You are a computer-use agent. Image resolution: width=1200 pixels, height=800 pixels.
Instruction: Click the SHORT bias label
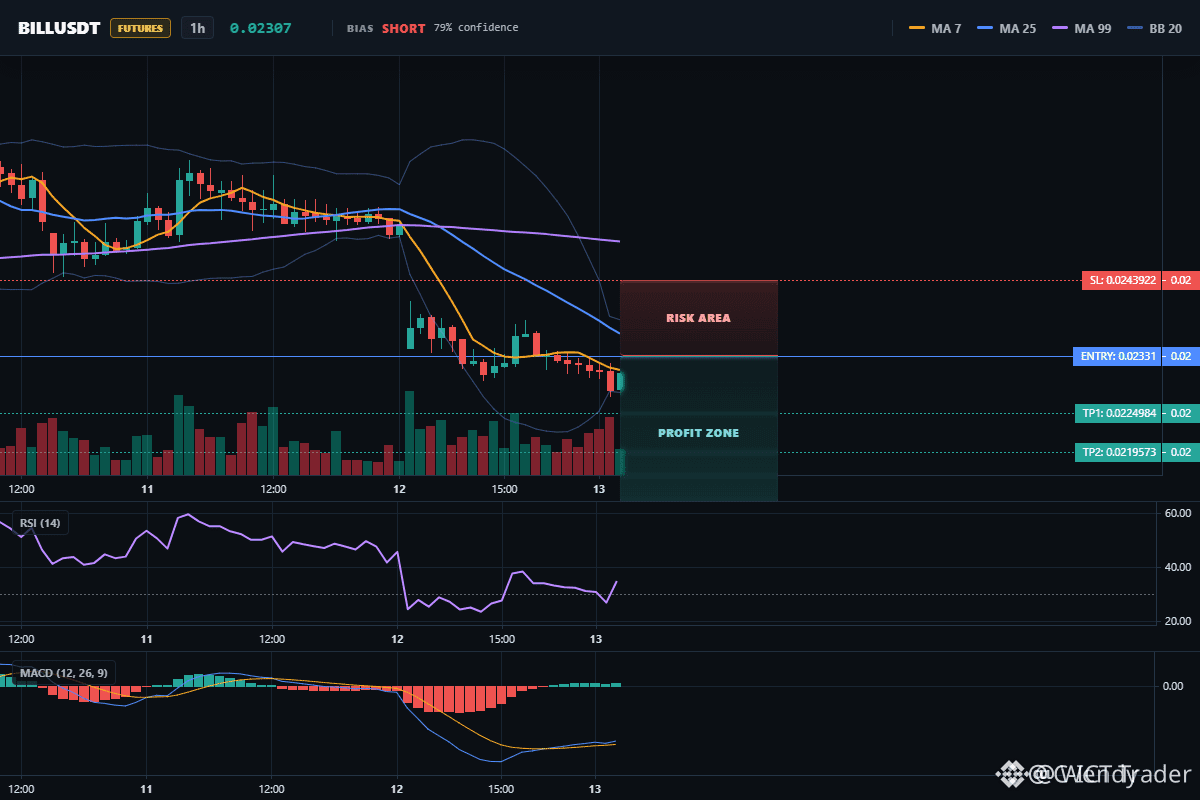(x=403, y=28)
